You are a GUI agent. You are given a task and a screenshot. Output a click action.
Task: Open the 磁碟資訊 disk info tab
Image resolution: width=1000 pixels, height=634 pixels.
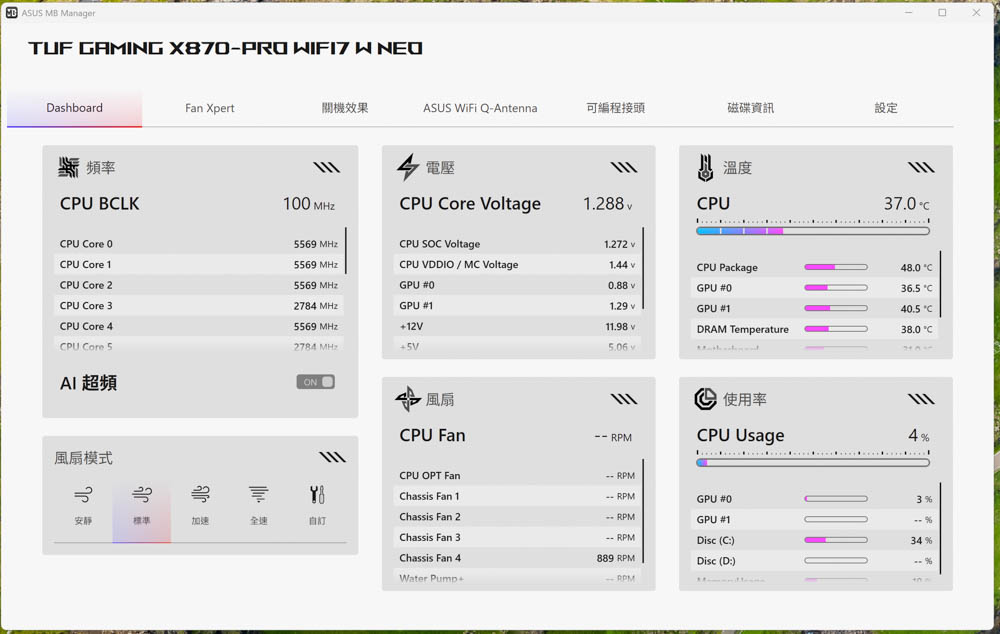coord(750,108)
